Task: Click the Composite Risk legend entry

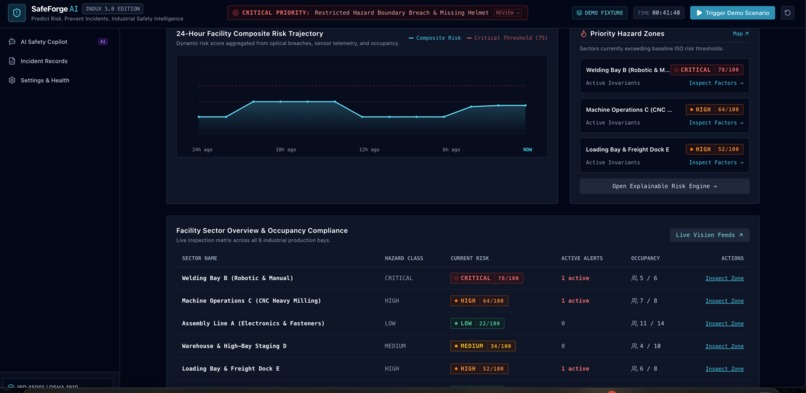Action: click(434, 38)
